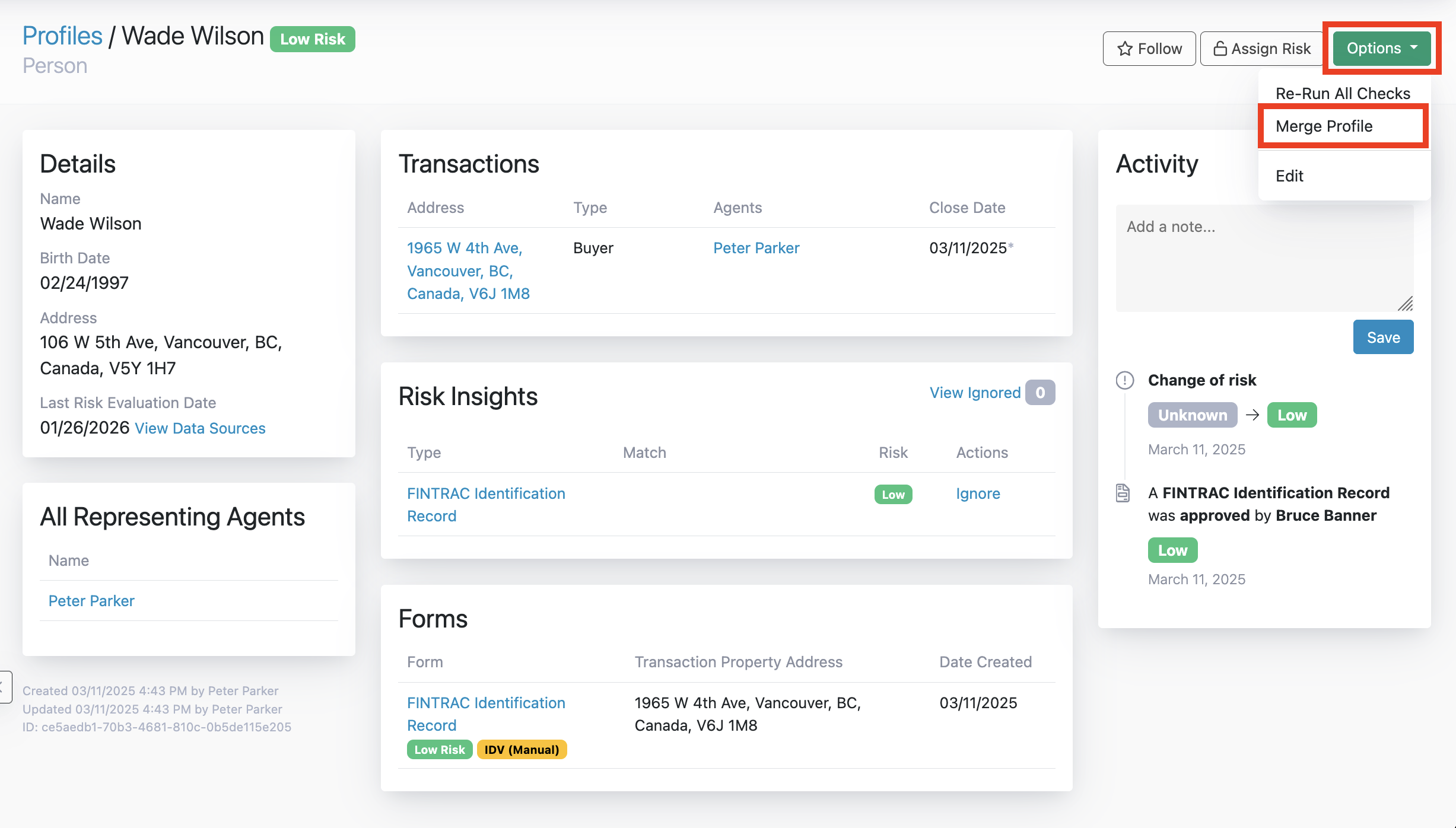Viewport: 1456px width, 828px height.
Task: Click the Save note button
Action: pos(1382,337)
